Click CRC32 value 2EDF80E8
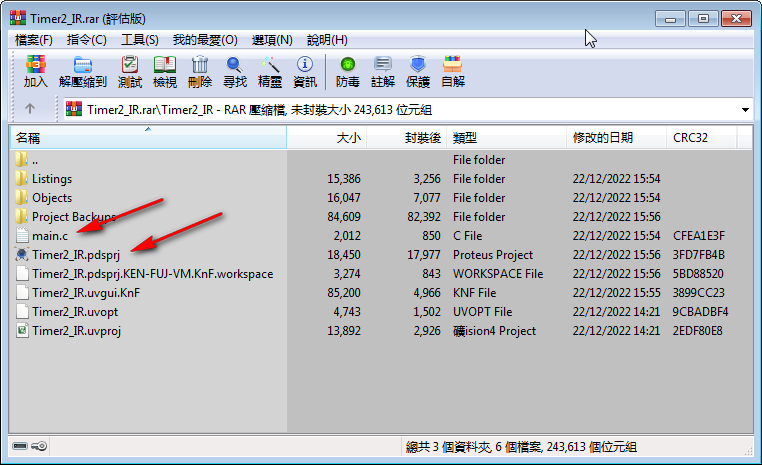This screenshot has width=762, height=465. coord(697,330)
